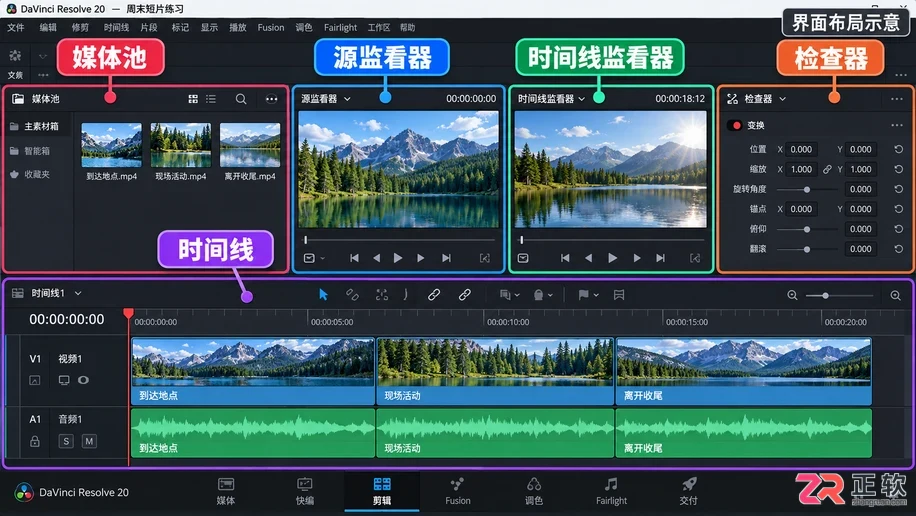
Task: Open flag color dropdown in timeline toolbar
Action: tap(596, 296)
